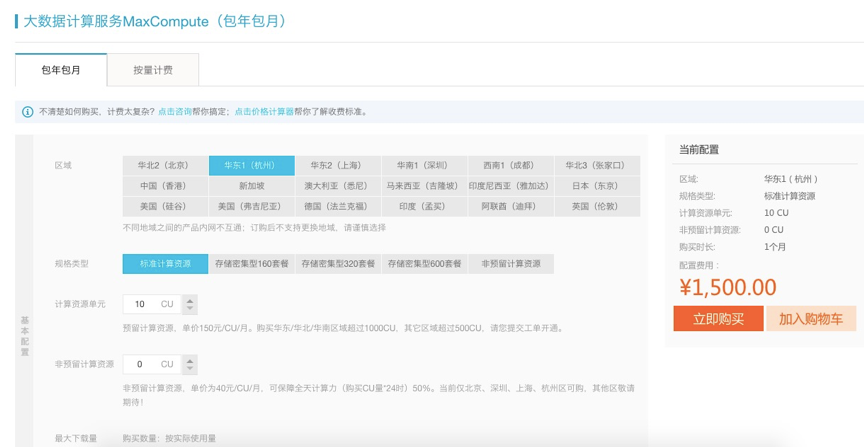Screen dimensions: 864x447
Task: Click the ¥1,500.00 price amount
Action: click(x=728, y=288)
